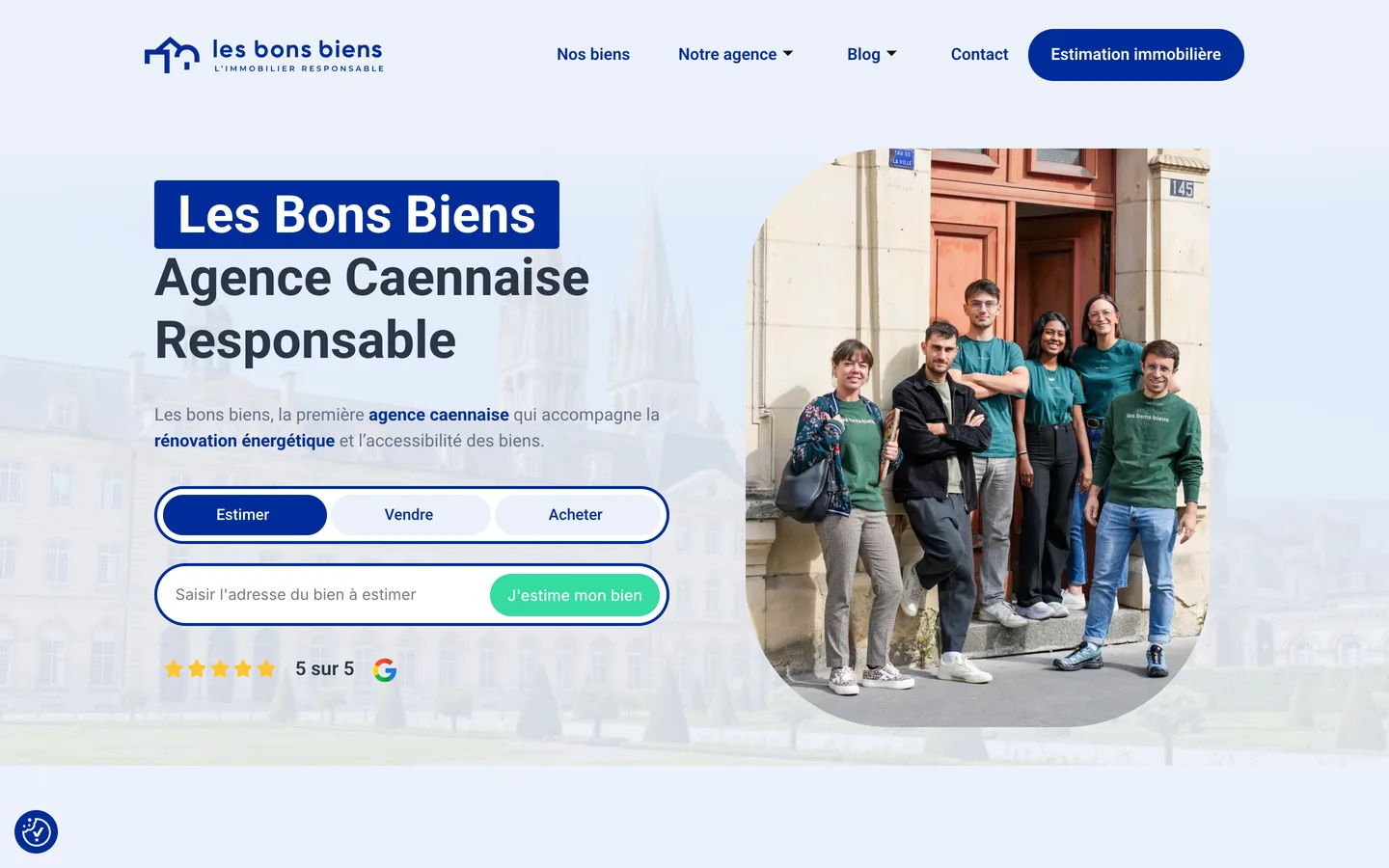The image size is (1389, 868).
Task: Focus the address field for estimation
Action: [326, 595]
